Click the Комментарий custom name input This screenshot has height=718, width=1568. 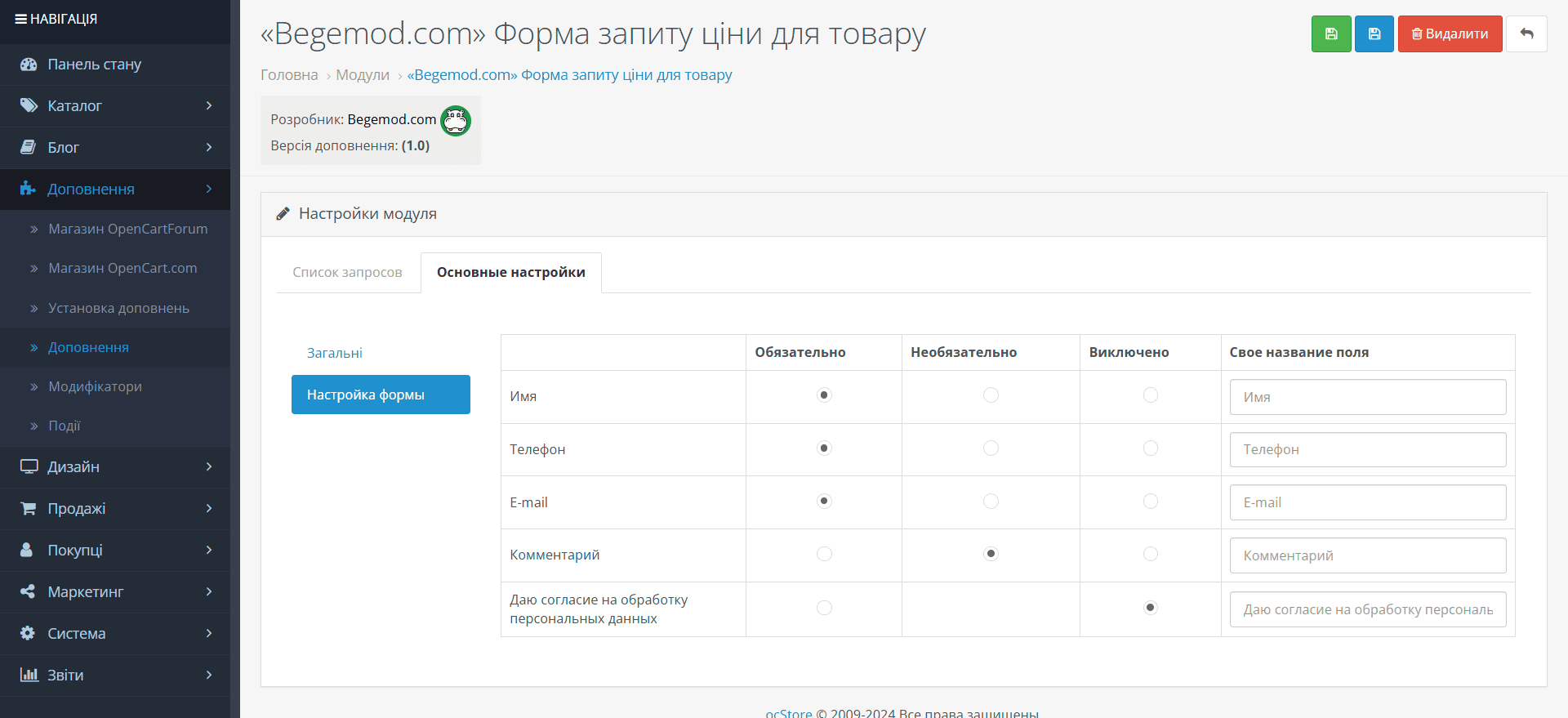pyautogui.click(x=1368, y=555)
